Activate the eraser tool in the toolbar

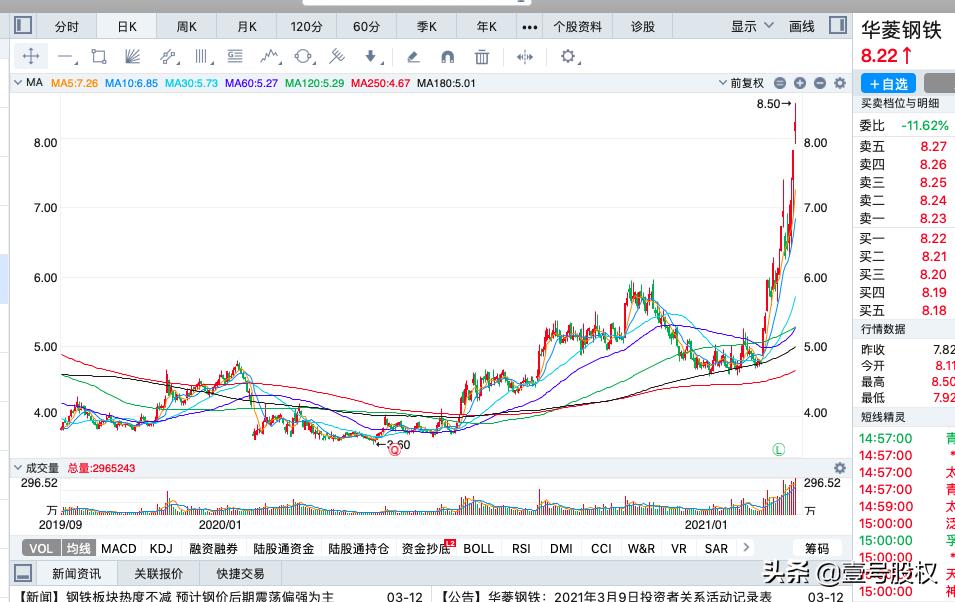(412, 57)
